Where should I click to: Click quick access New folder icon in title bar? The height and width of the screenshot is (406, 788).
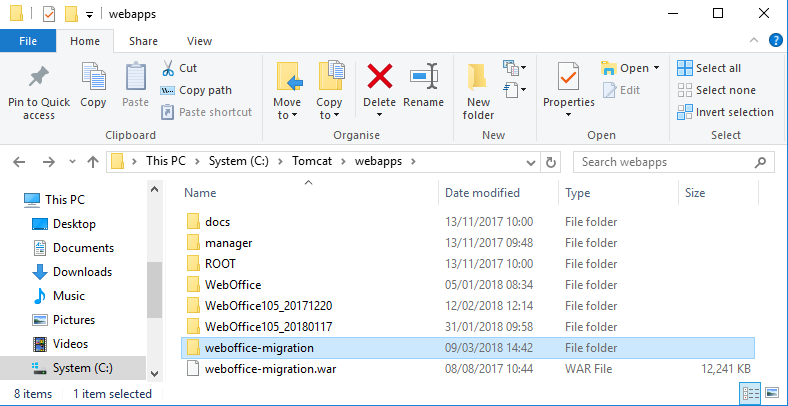point(71,14)
